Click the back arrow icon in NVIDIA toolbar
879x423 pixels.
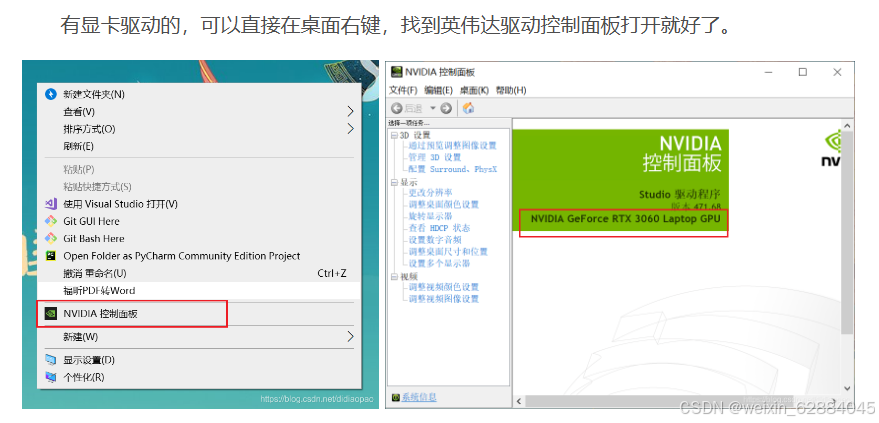[x=396, y=108]
